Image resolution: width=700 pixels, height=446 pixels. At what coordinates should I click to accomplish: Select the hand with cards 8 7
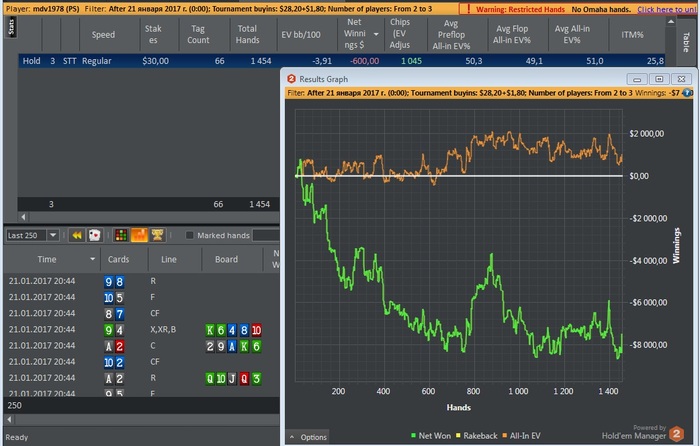click(x=142, y=313)
